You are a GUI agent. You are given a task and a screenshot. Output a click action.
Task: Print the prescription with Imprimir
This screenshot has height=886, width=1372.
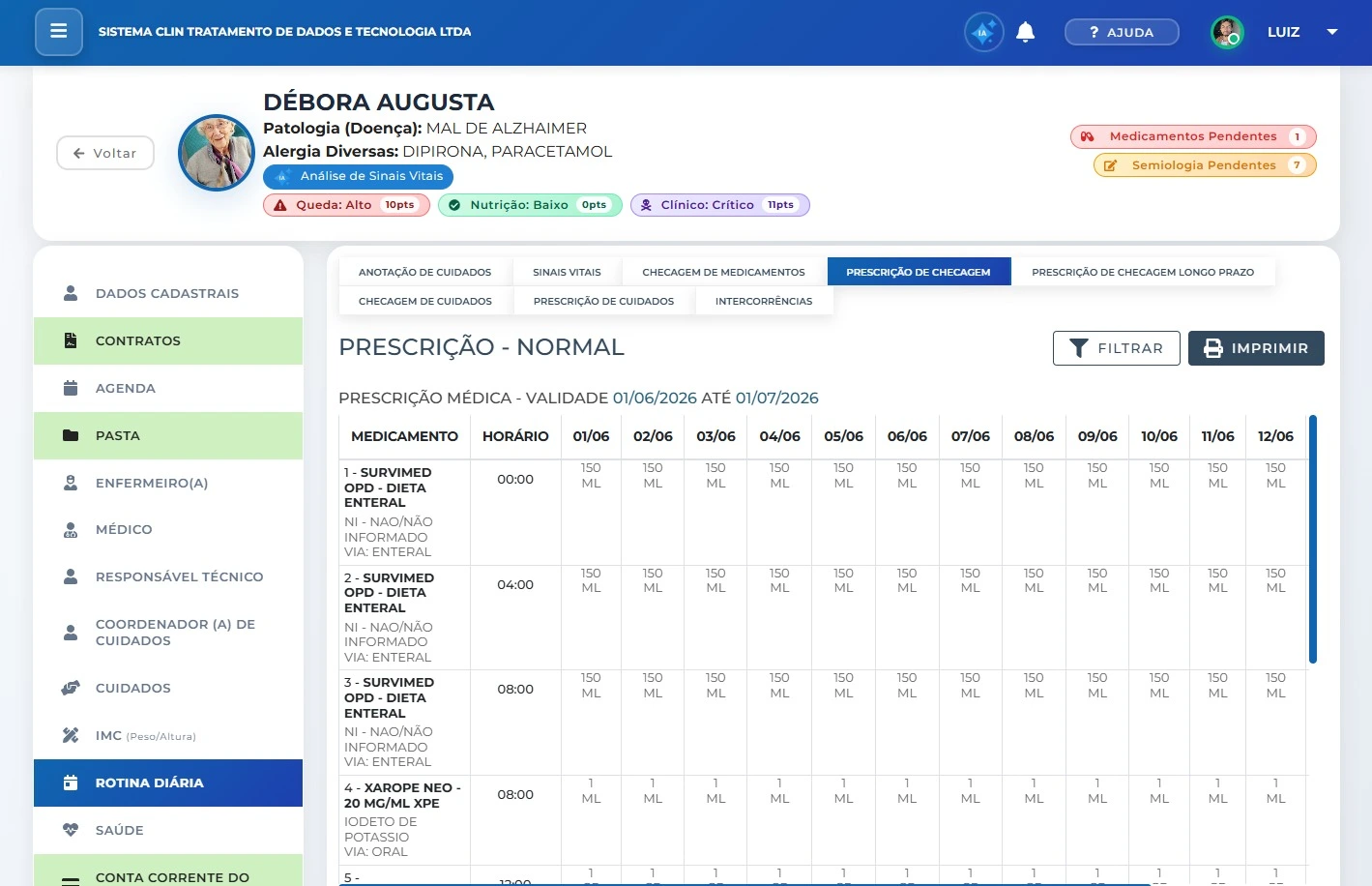[x=1256, y=348]
